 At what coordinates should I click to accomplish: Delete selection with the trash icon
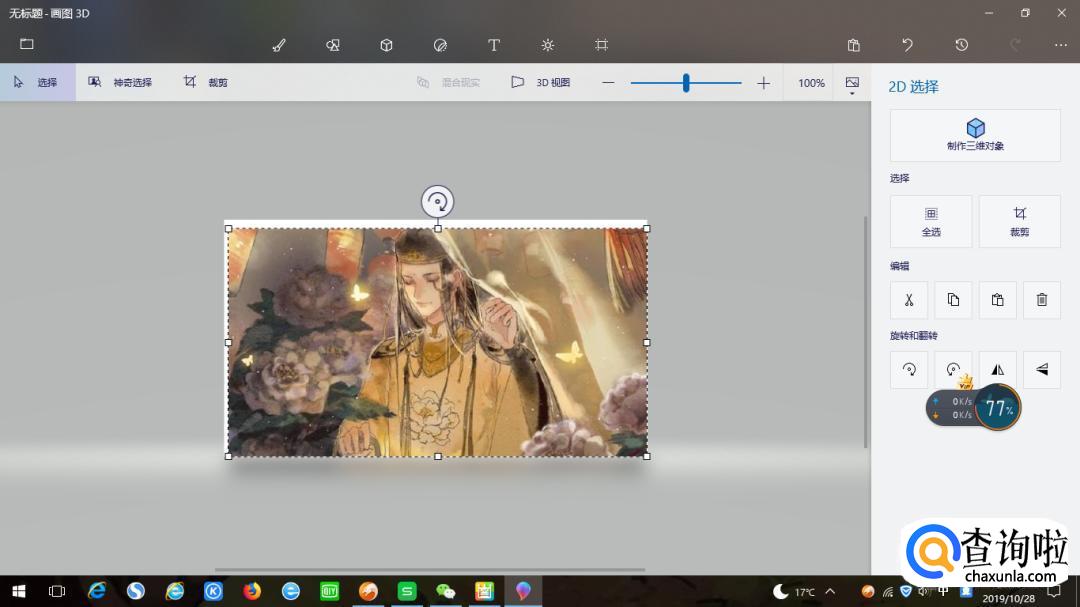[1041, 300]
